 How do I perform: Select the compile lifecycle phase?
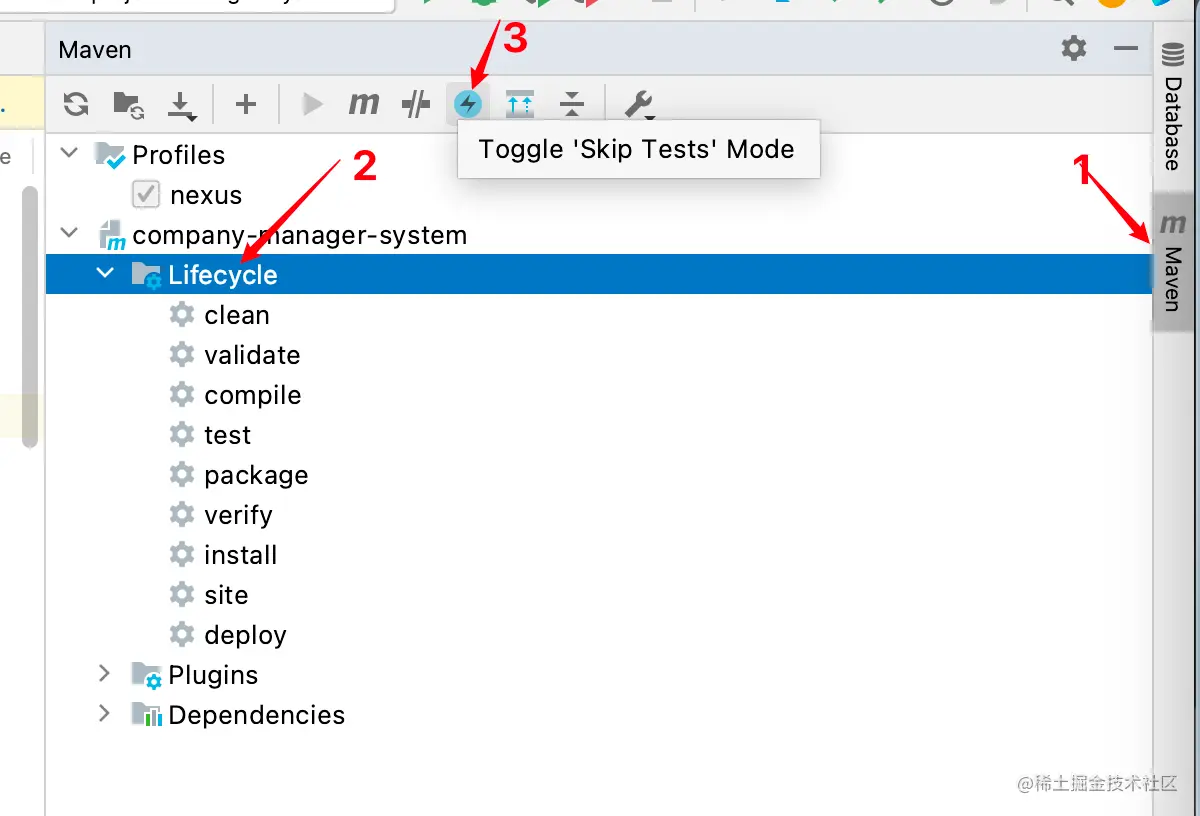pyautogui.click(x=253, y=395)
